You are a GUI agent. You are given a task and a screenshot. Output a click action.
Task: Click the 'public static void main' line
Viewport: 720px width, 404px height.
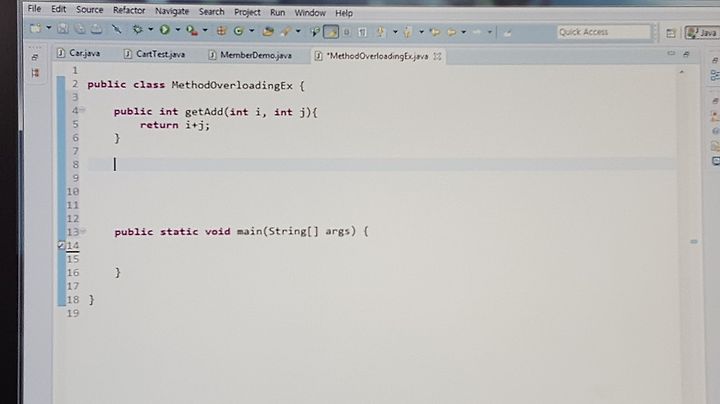242,231
